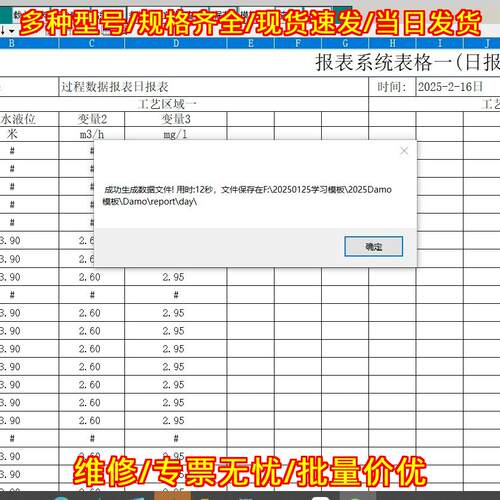
Task: Click the 过程数据报表日报表 cell
Action: 214,87
